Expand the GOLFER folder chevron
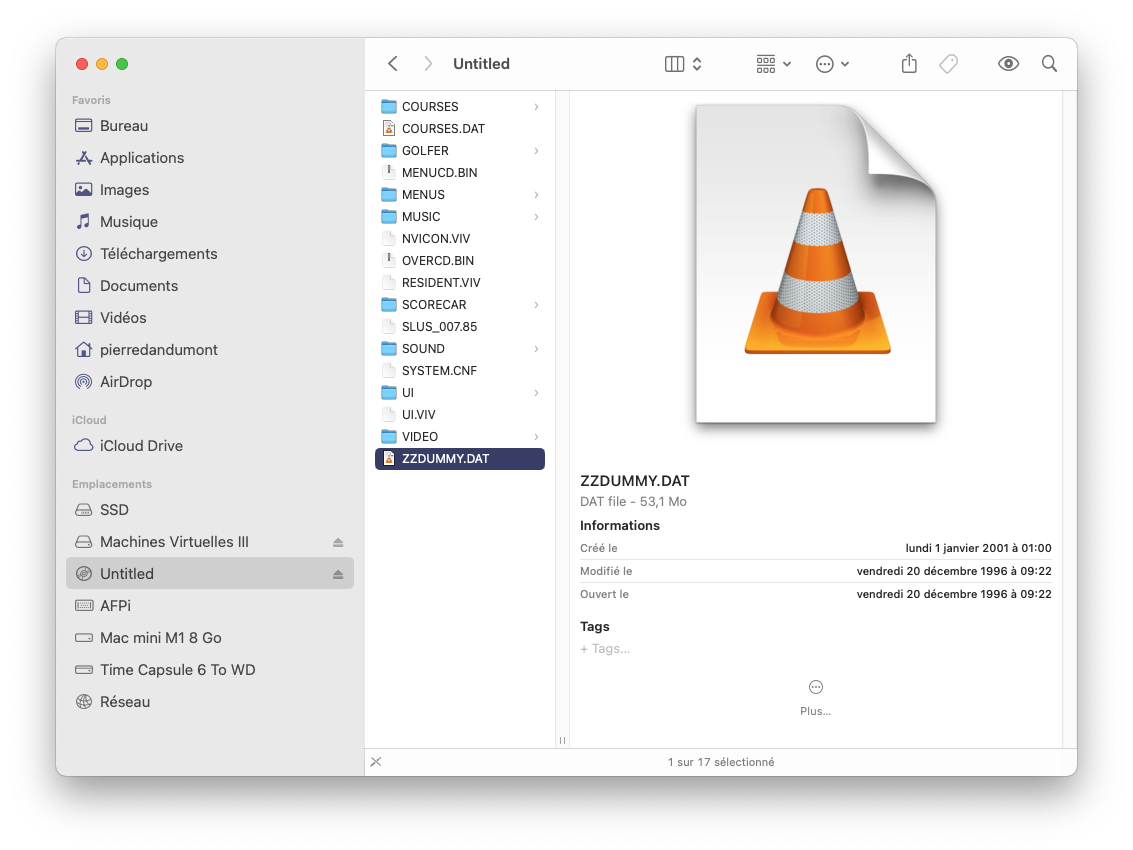1133x850 pixels. click(536, 151)
